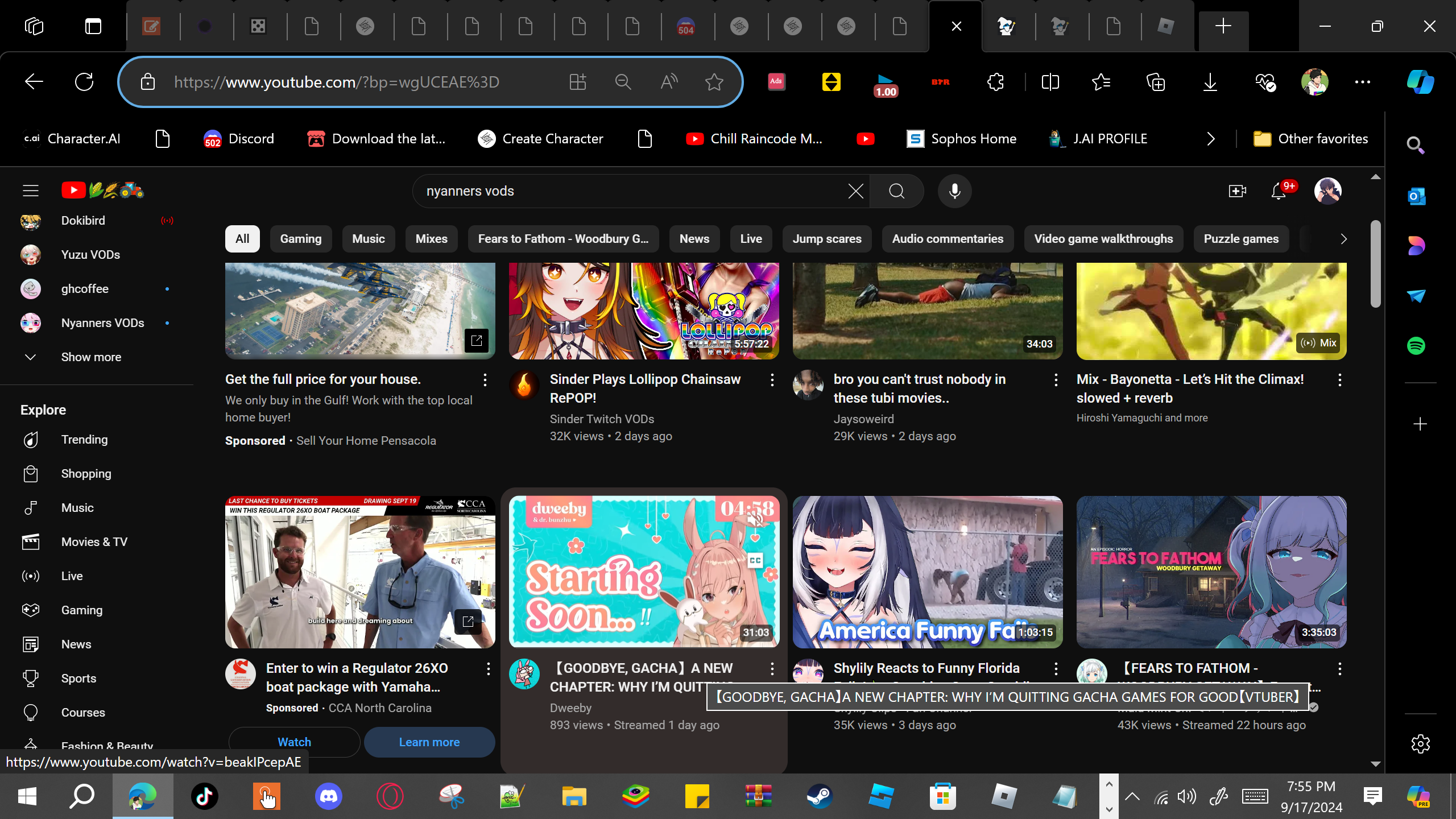The height and width of the screenshot is (819, 1456).
Task: Expand favorites bar overflow chevron
Action: pos(1211,139)
